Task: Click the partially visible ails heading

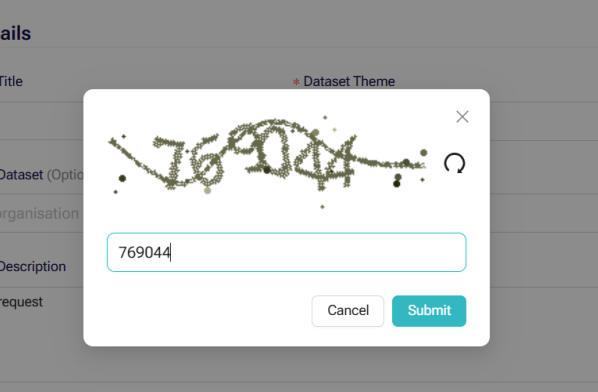Action: click(15, 34)
